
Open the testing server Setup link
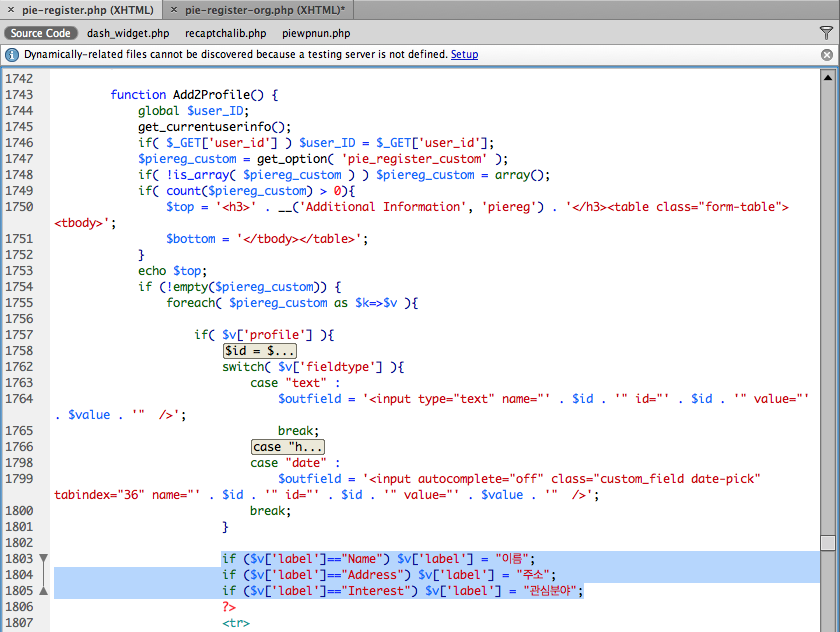(464, 55)
